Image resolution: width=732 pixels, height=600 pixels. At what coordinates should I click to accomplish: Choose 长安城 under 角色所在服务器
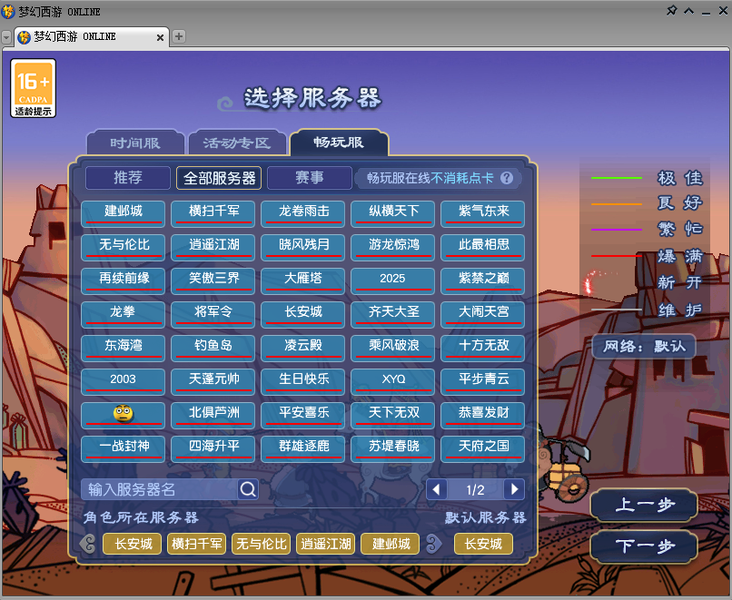point(133,544)
